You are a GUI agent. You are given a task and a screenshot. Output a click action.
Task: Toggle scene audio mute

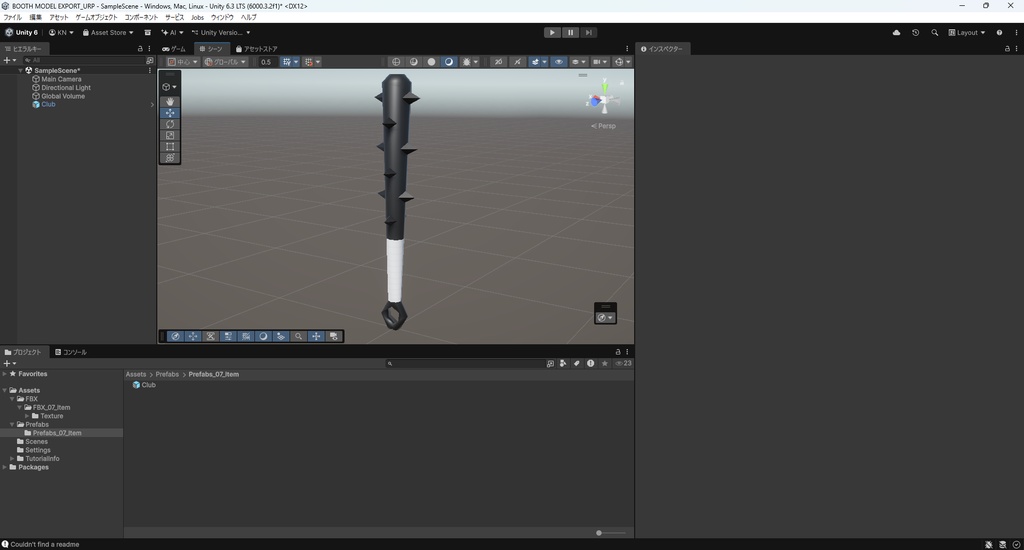[517, 62]
